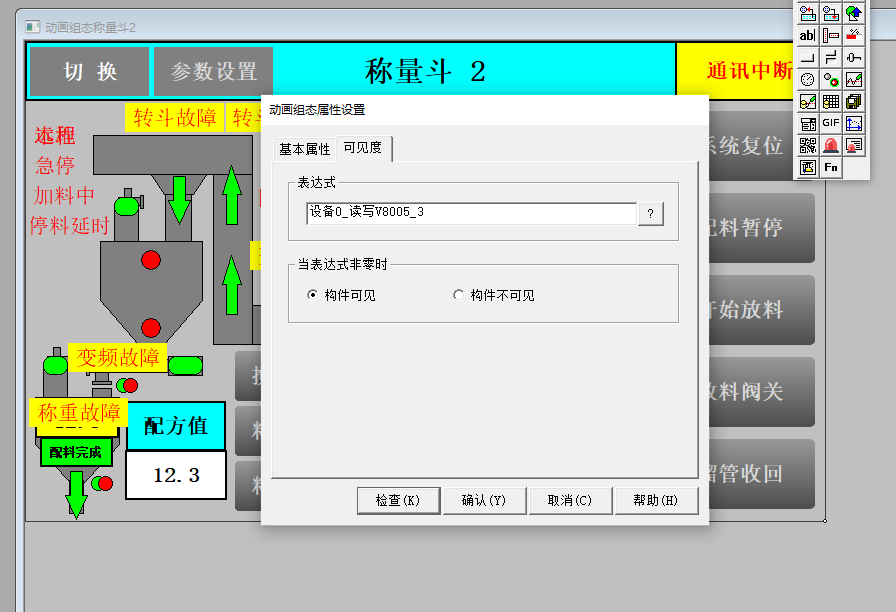Click the 参数设置 button on the canvas
This screenshot has height=612, width=896.
[213, 72]
